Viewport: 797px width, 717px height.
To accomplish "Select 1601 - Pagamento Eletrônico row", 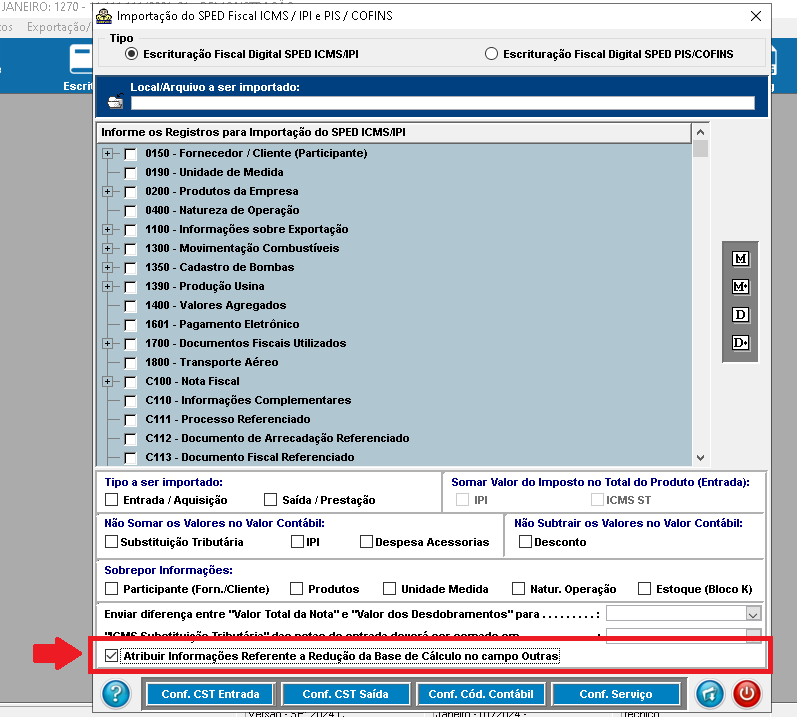I will pyautogui.click(x=222, y=324).
